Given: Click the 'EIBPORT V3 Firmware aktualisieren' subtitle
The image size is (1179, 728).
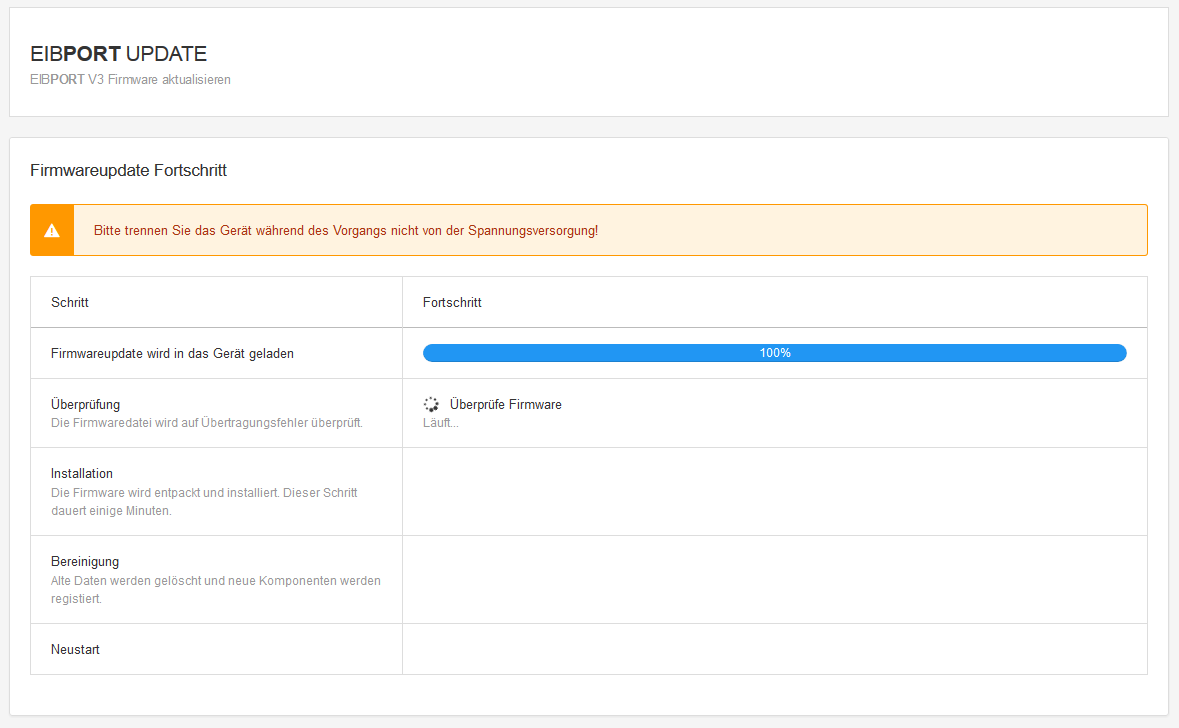Looking at the screenshot, I should click(131, 80).
